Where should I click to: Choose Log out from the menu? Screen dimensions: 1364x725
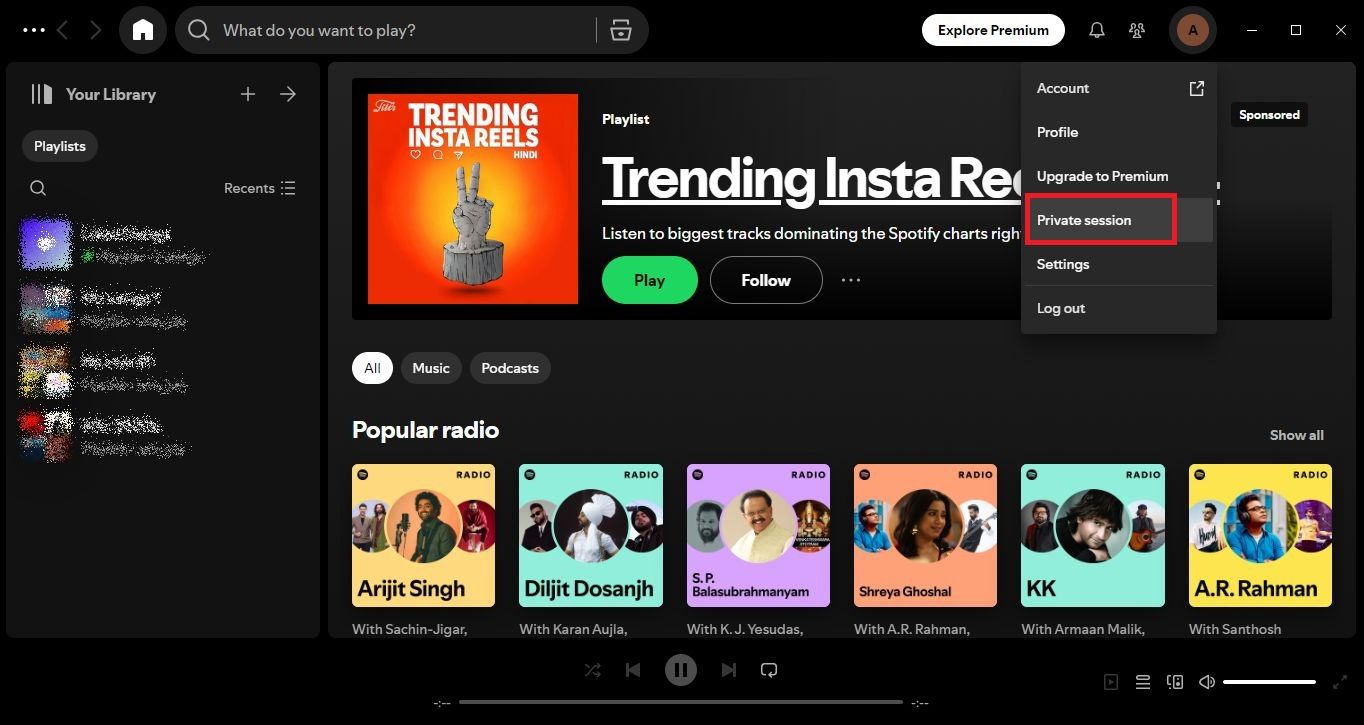(x=1119, y=308)
